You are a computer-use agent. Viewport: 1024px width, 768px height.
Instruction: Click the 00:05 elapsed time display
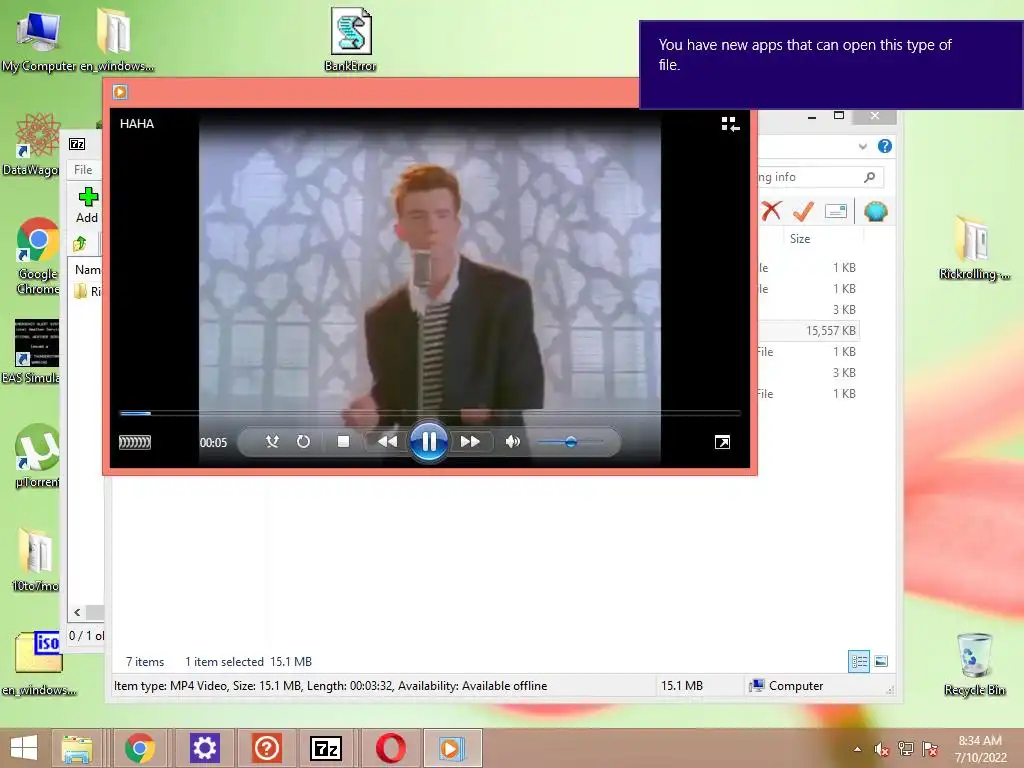coord(214,443)
